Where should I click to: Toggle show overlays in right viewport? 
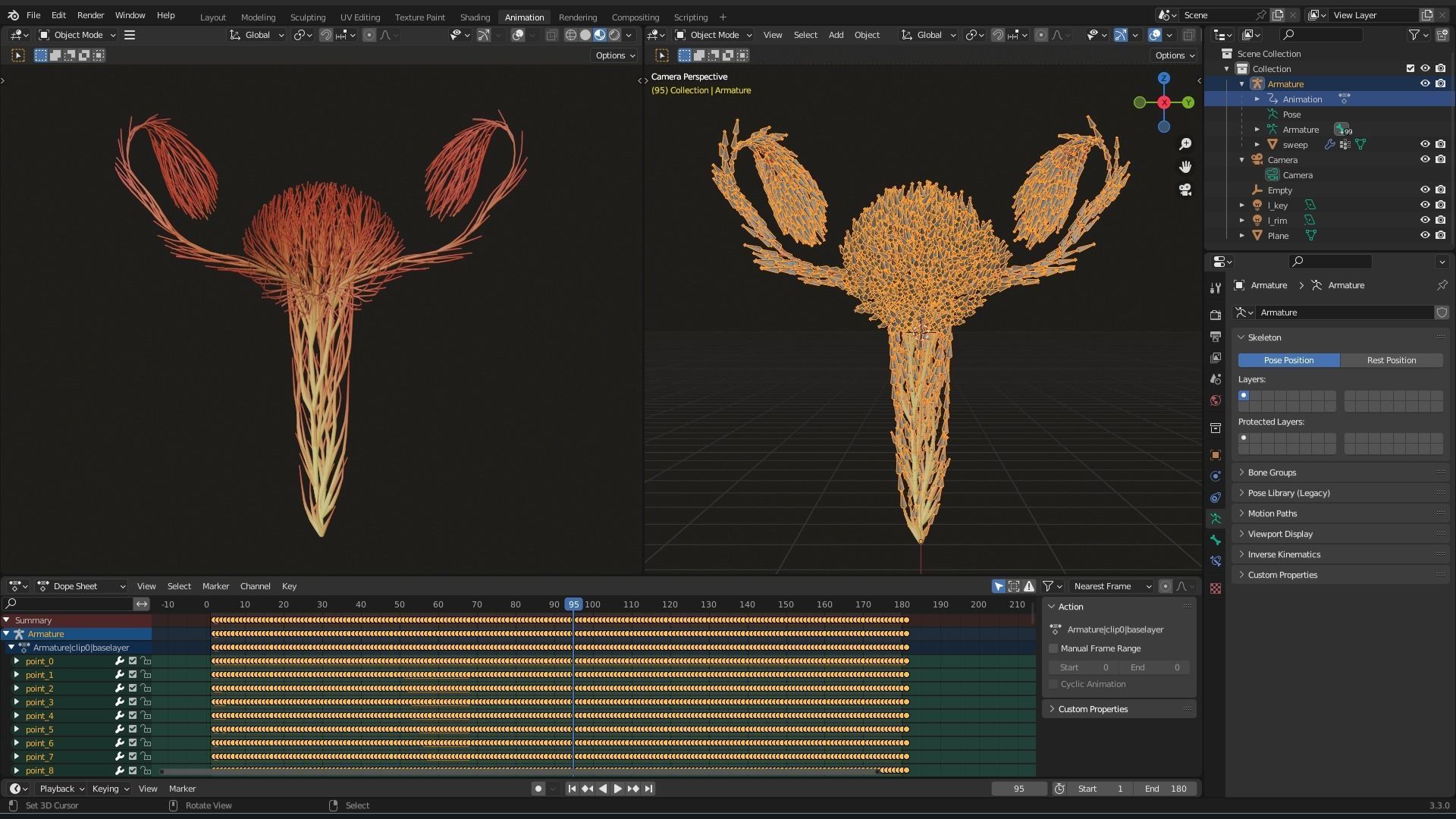tap(1155, 35)
